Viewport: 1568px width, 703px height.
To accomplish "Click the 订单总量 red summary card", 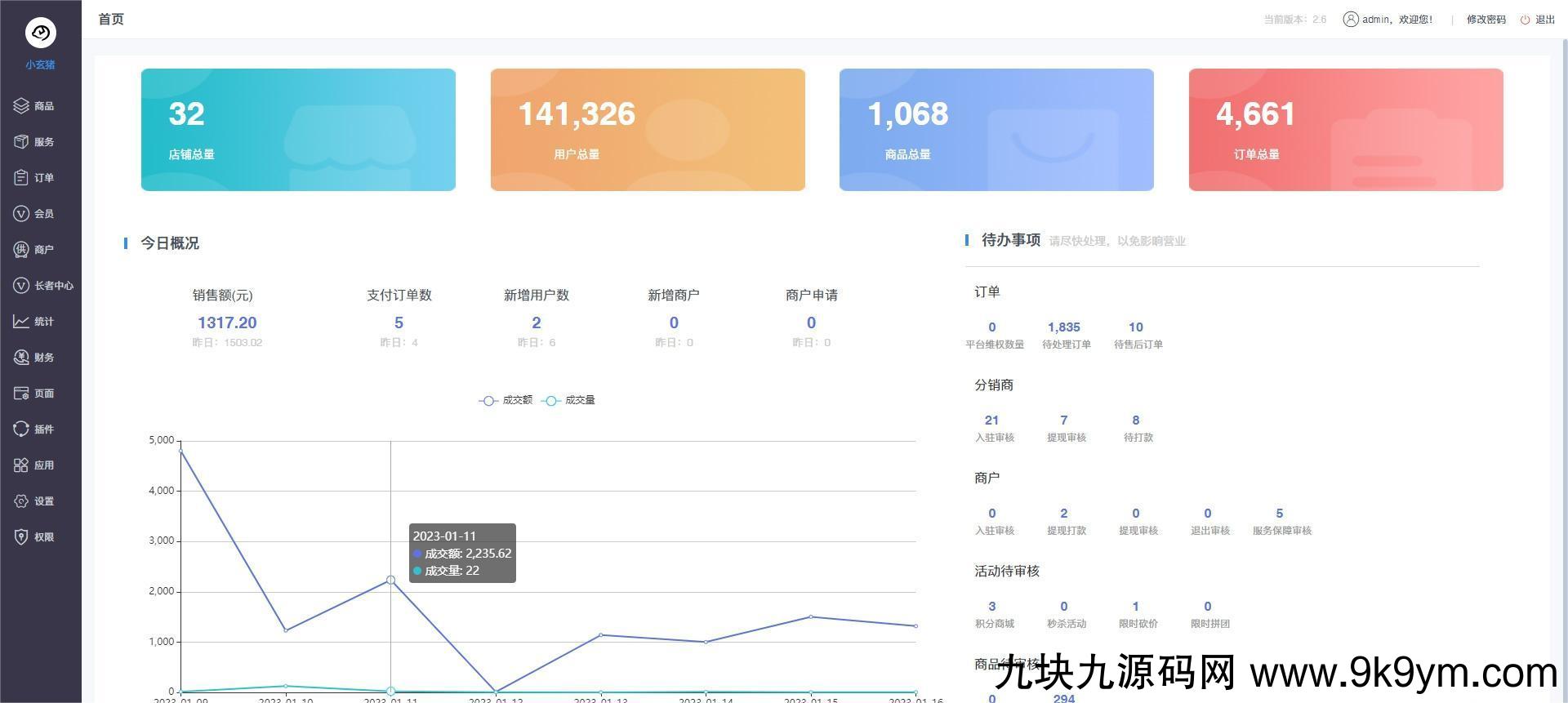I will (x=1345, y=130).
